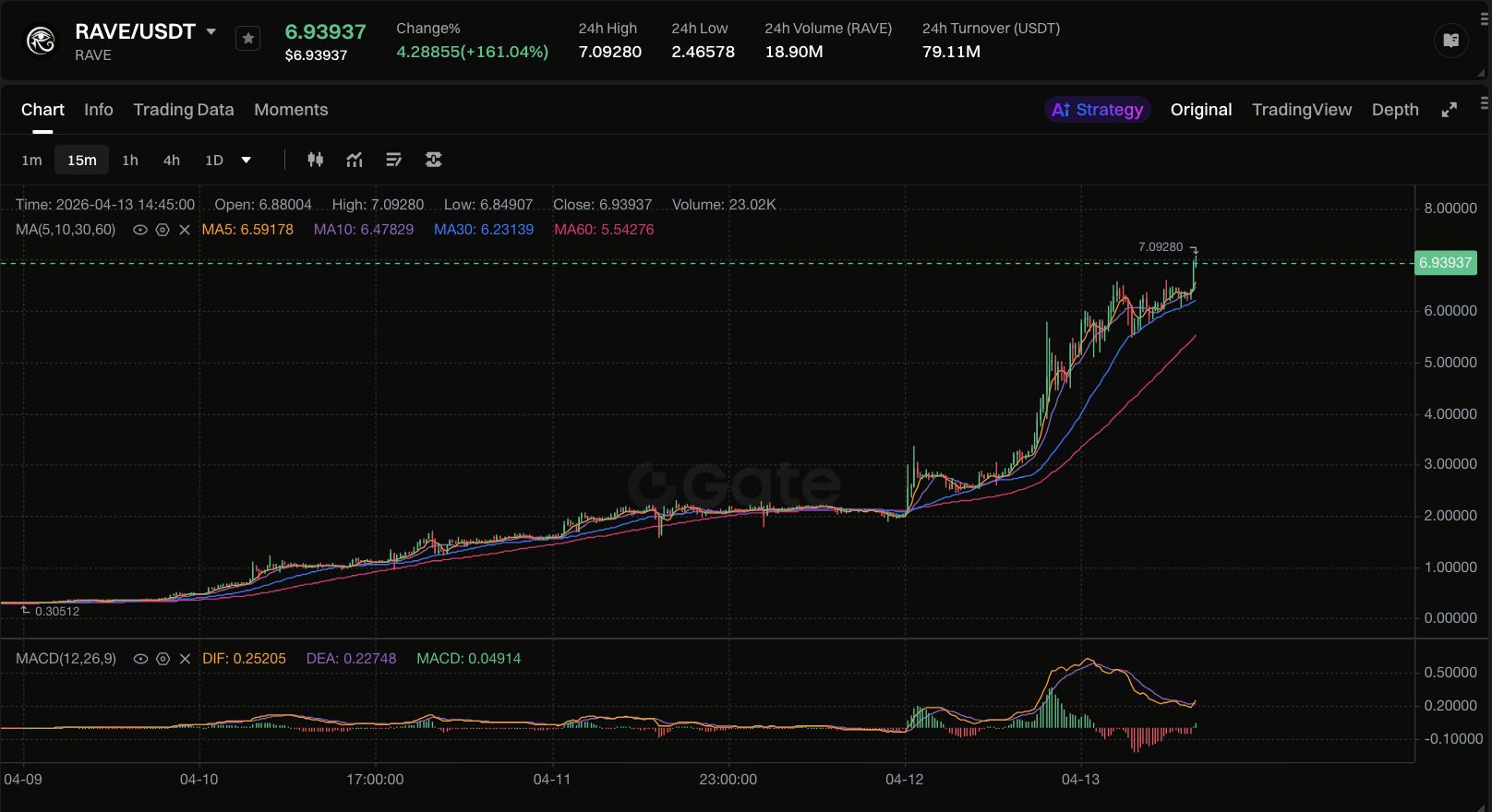Click the 7.09280 high marker on chart
Image resolution: width=1492 pixels, height=812 pixels.
click(x=1161, y=247)
